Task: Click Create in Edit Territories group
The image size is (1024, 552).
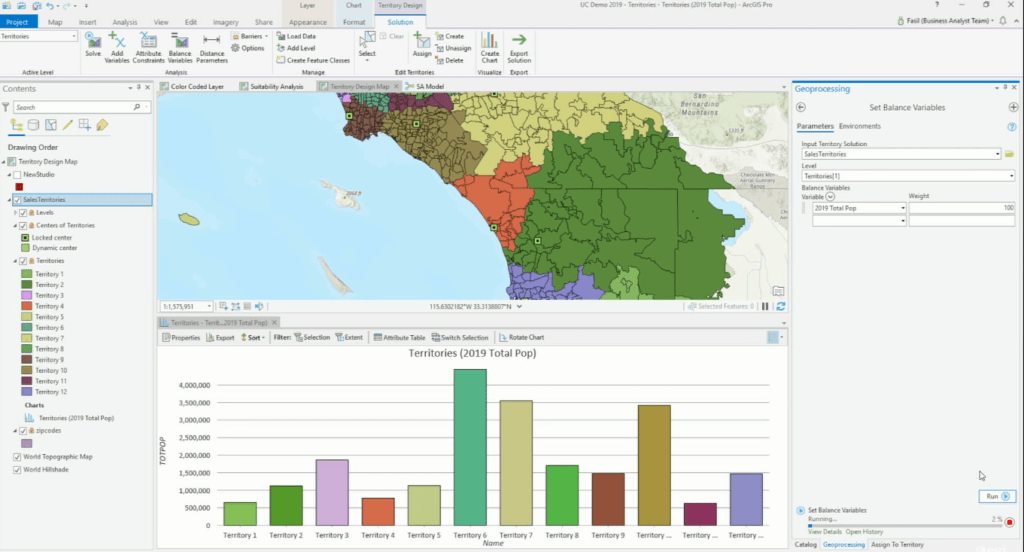Action: [450, 37]
